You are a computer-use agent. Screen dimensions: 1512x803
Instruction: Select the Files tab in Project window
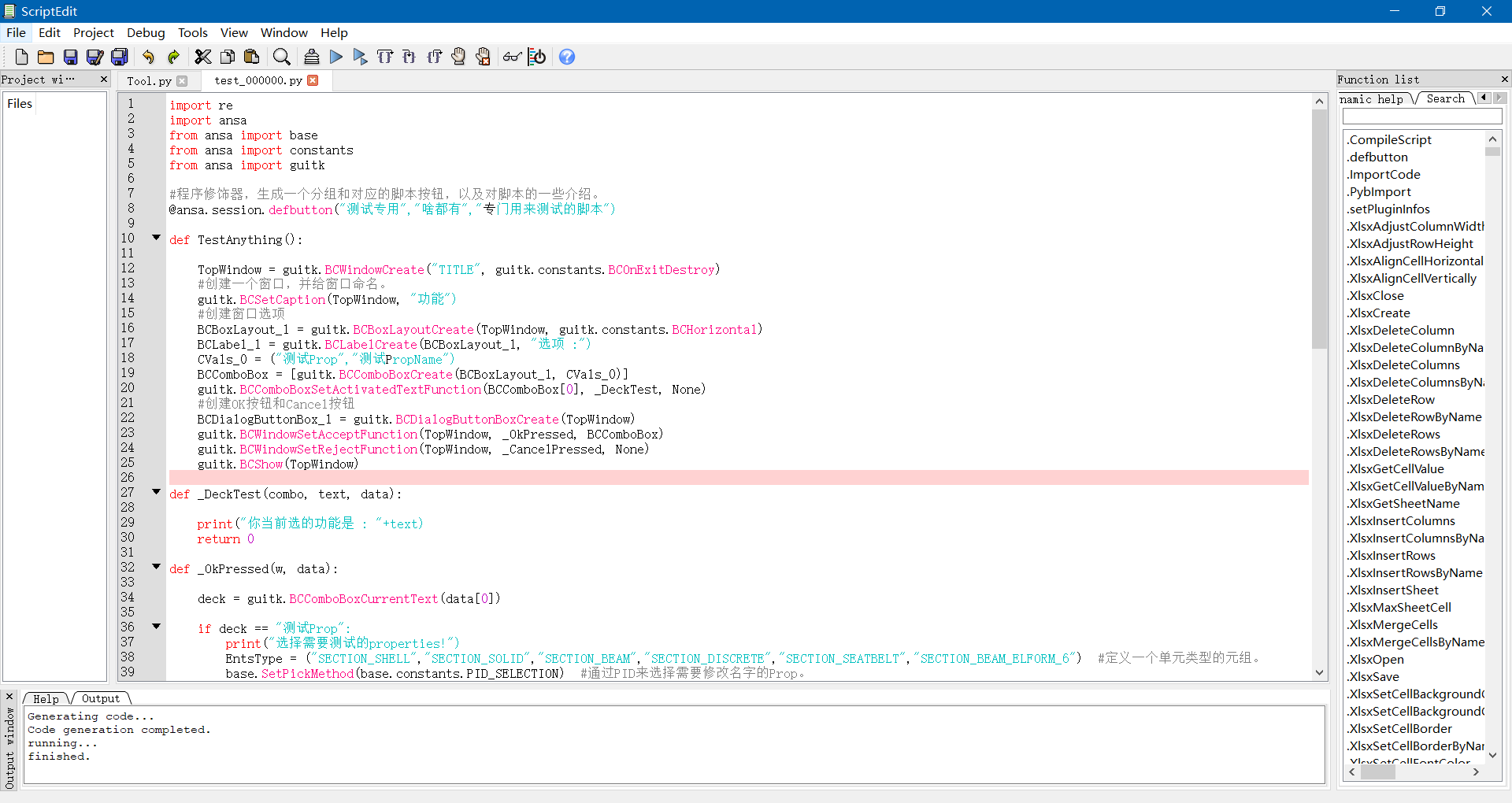pyautogui.click(x=20, y=103)
